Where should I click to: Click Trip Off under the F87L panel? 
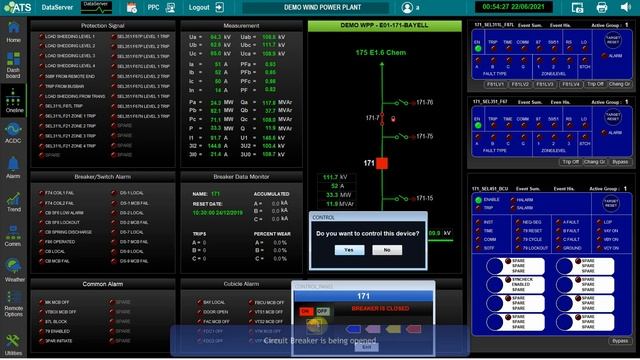[x=595, y=84]
